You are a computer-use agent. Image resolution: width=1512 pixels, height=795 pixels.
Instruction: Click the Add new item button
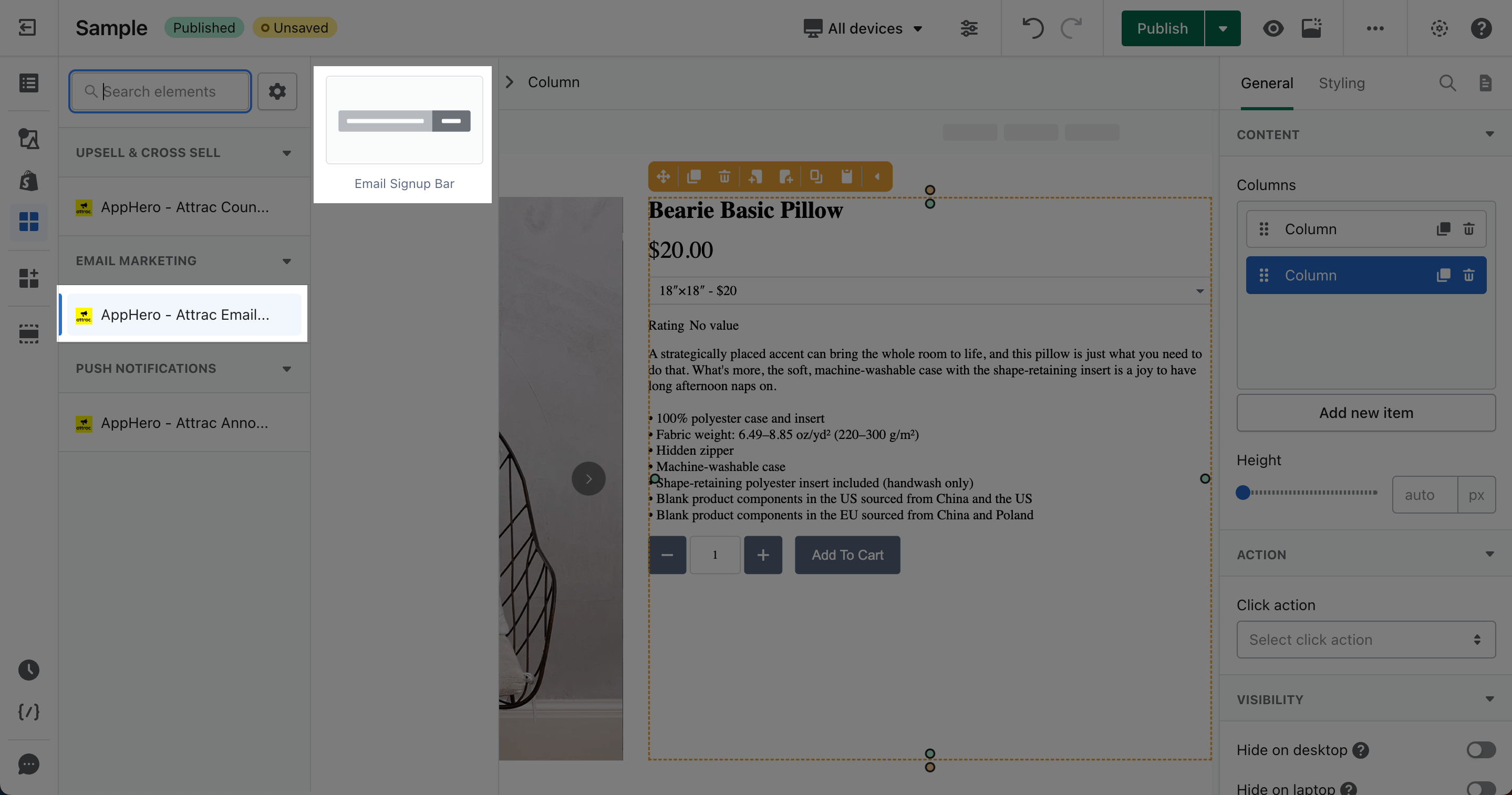(1365, 412)
